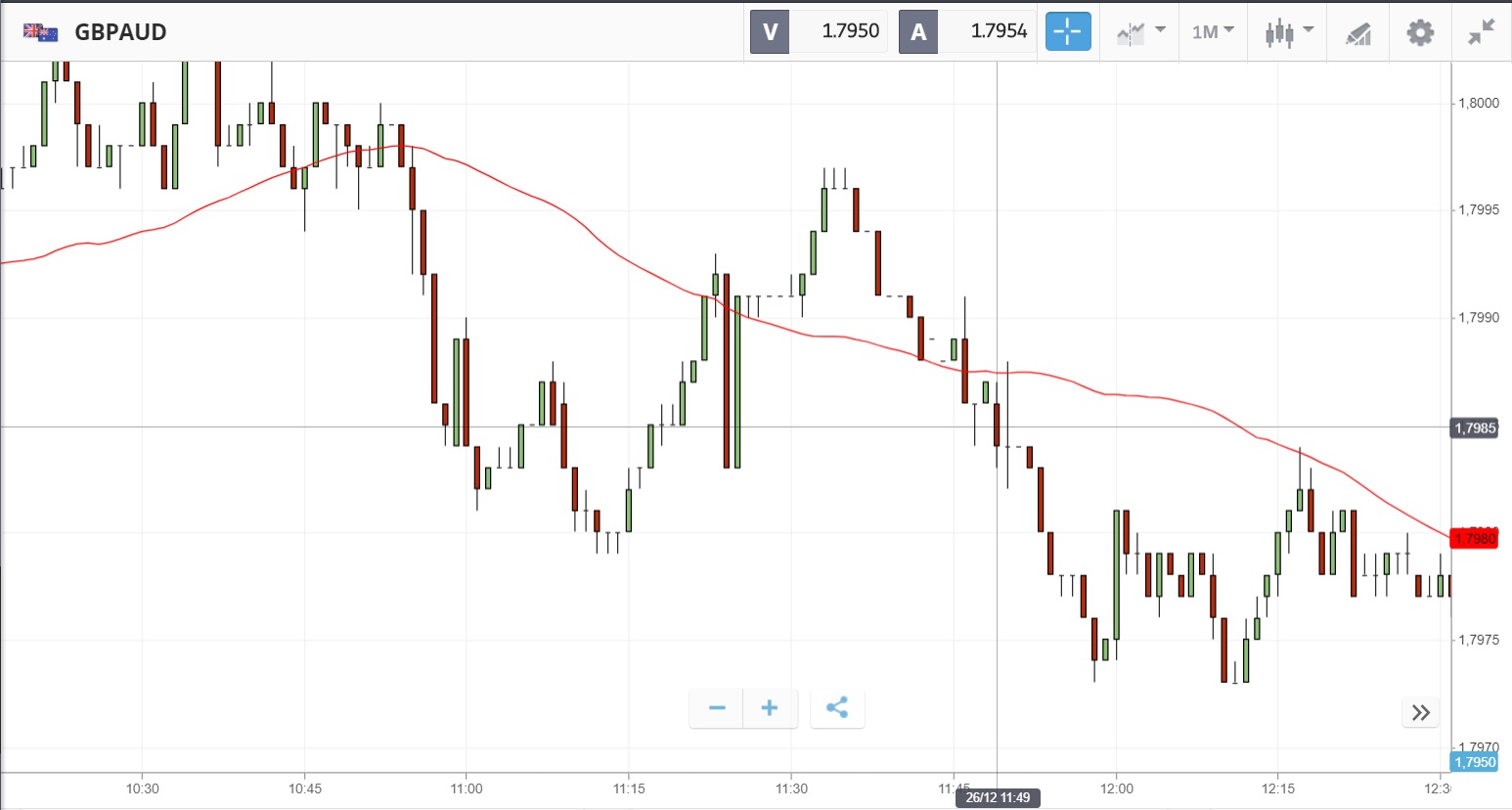This screenshot has height=810, width=1512.
Task: Click the buy price 1.7954
Action: click(x=998, y=31)
